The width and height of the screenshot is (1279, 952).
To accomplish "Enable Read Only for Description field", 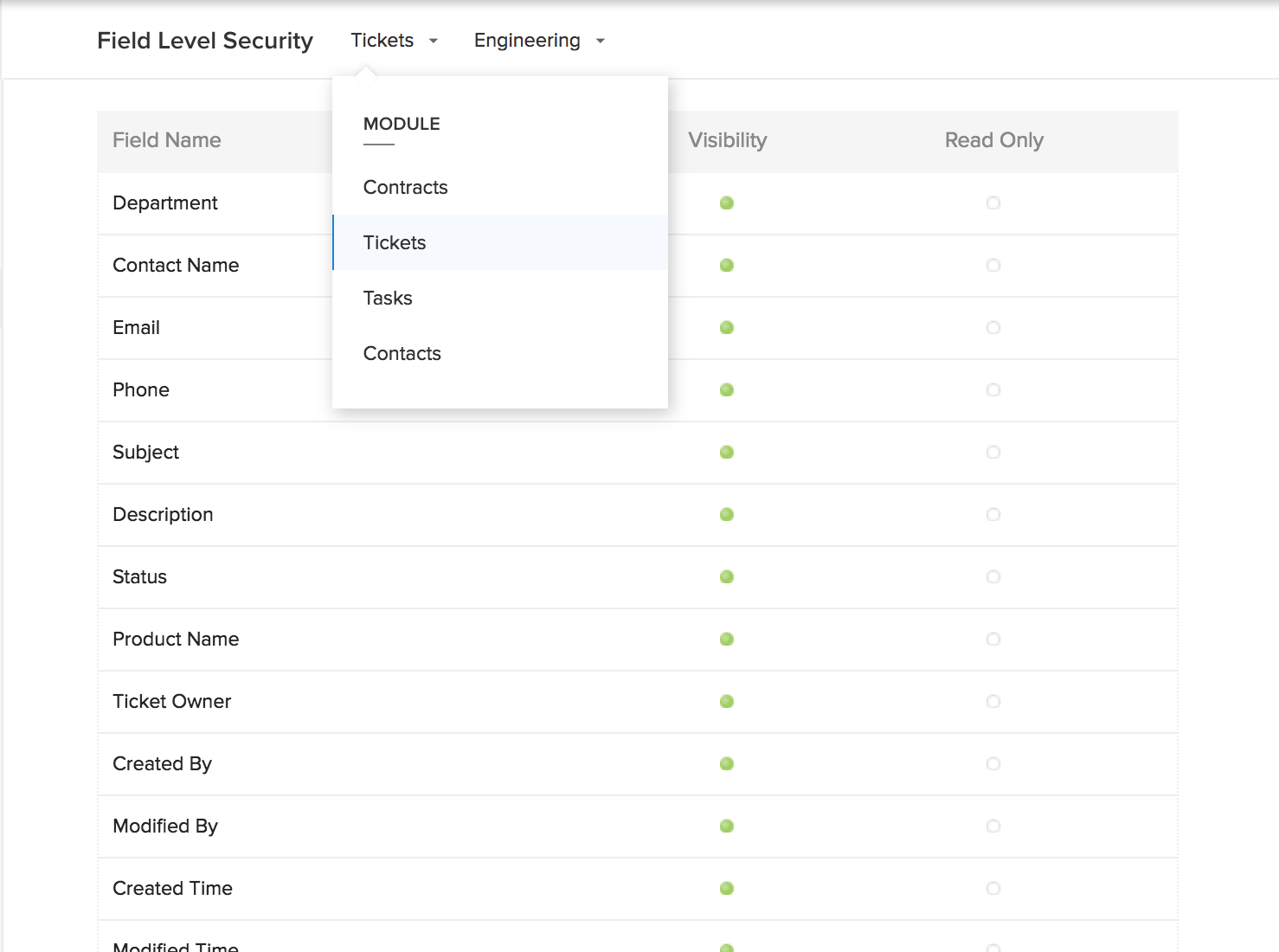I will 993,514.
